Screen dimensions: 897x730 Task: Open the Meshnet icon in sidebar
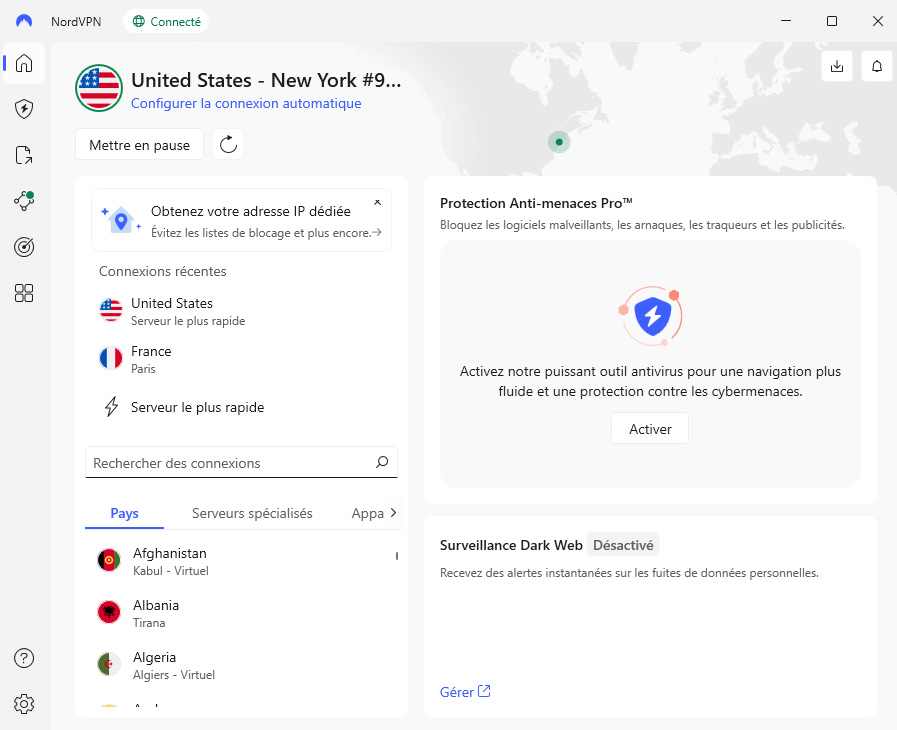(25, 201)
